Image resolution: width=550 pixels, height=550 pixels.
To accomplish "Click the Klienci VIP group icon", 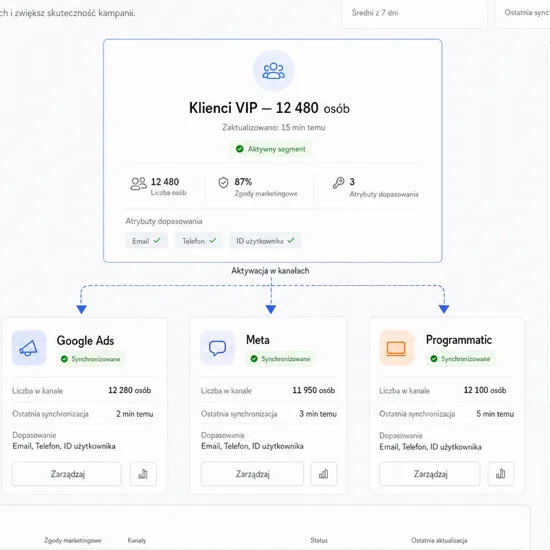I will 273,71.
